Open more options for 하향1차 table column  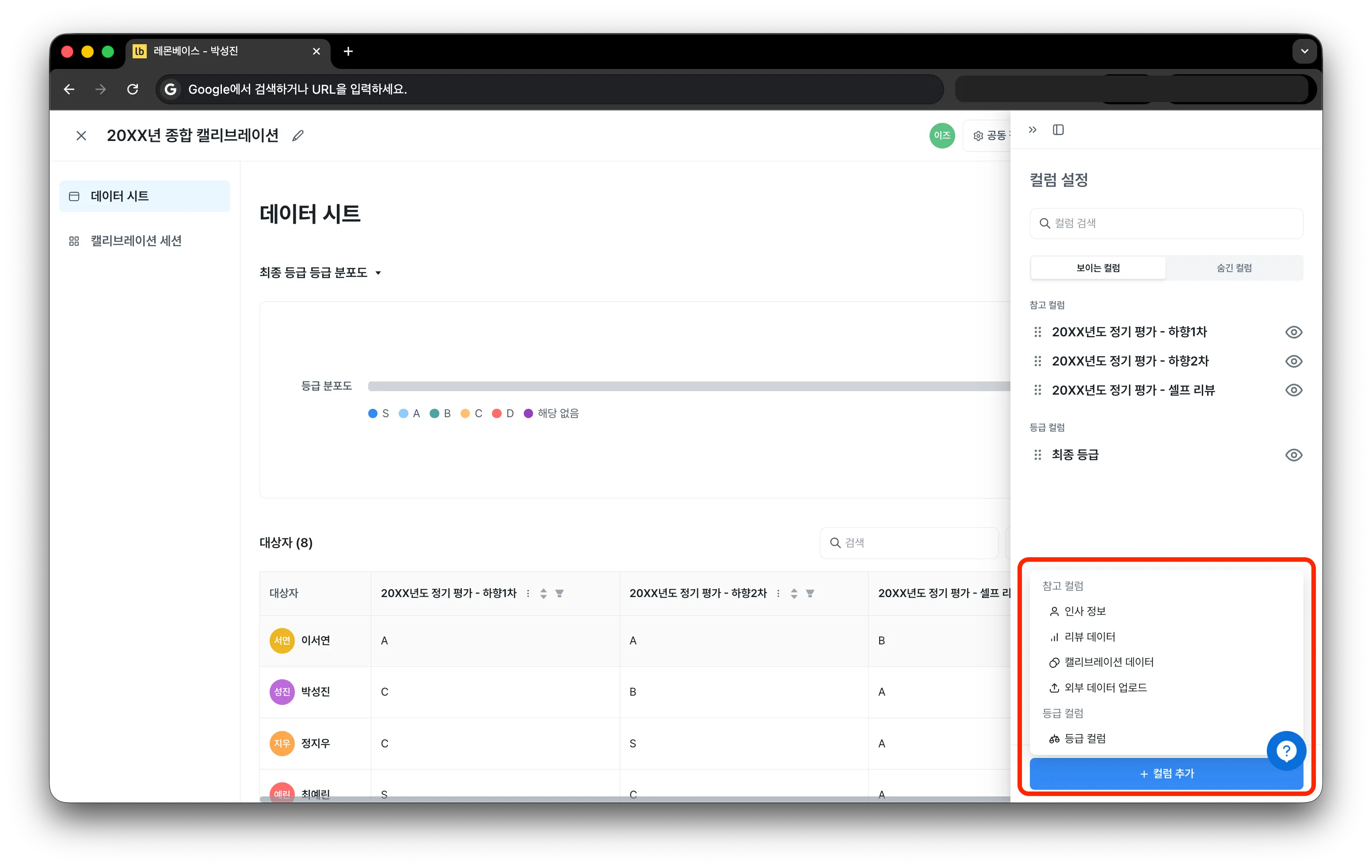click(528, 594)
